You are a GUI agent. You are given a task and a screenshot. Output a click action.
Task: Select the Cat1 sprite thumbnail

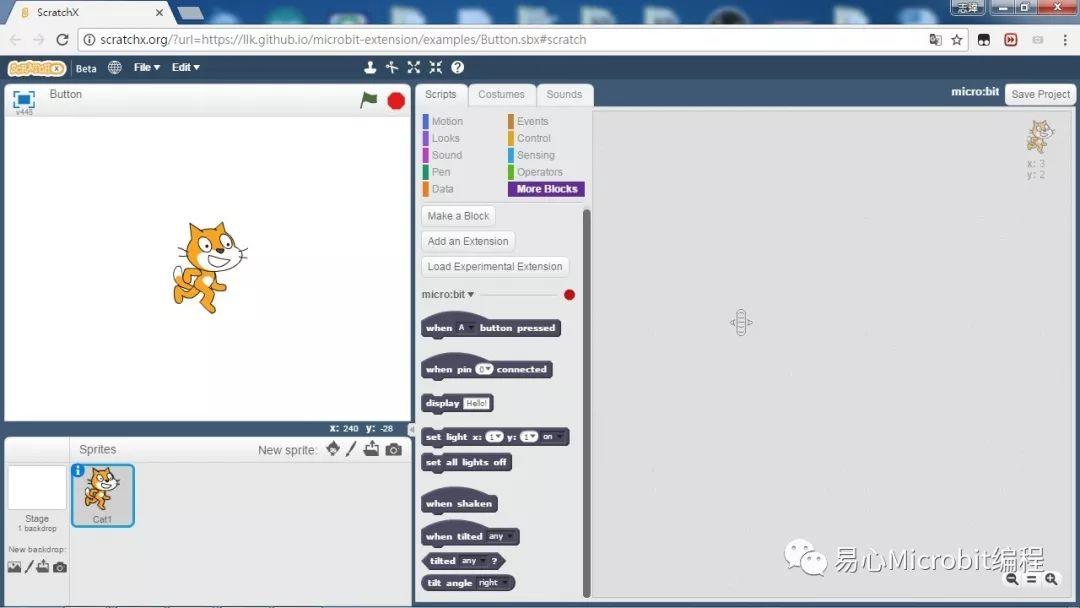coord(103,496)
